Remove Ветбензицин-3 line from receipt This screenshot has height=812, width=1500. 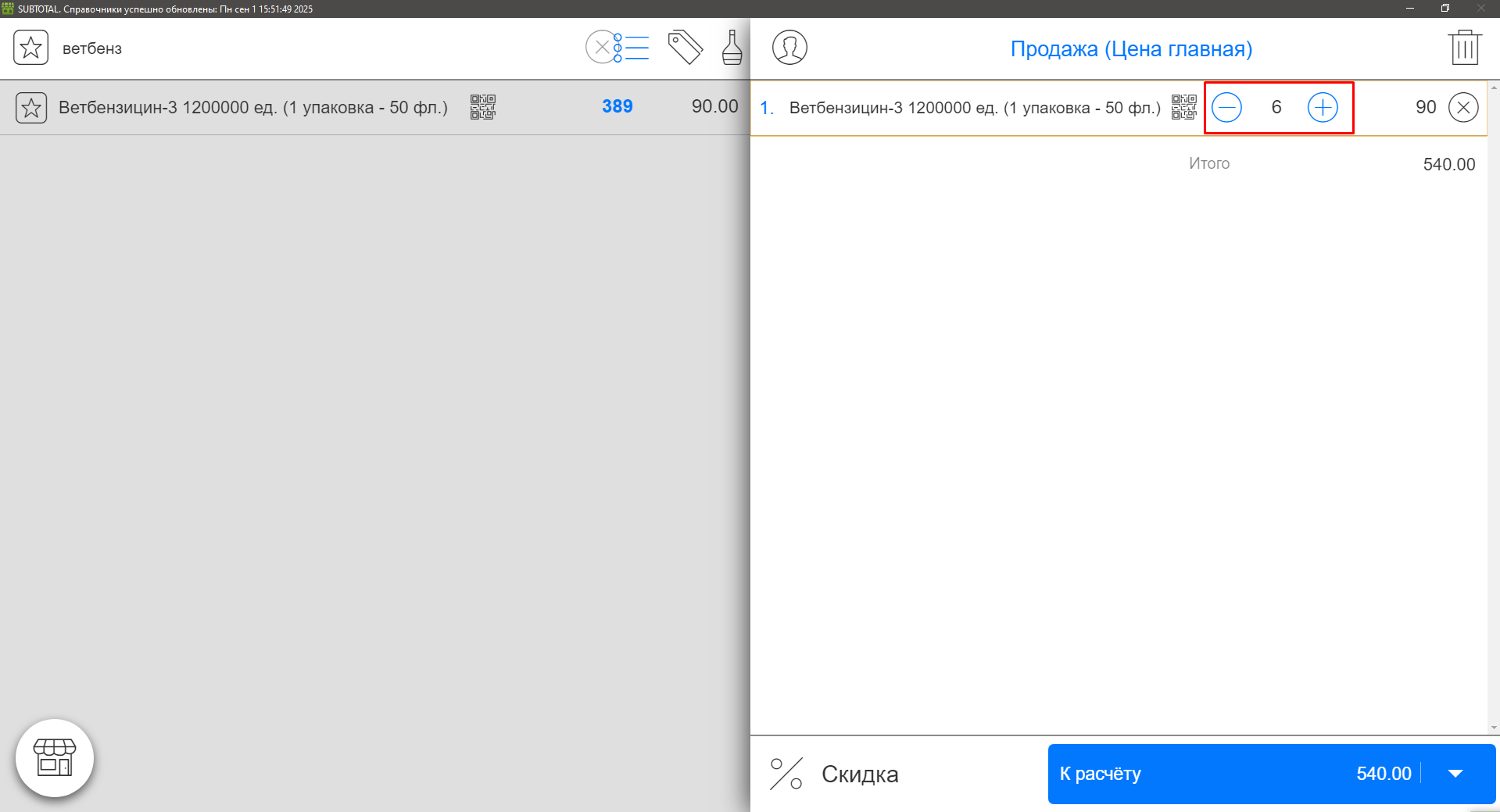[1463, 107]
